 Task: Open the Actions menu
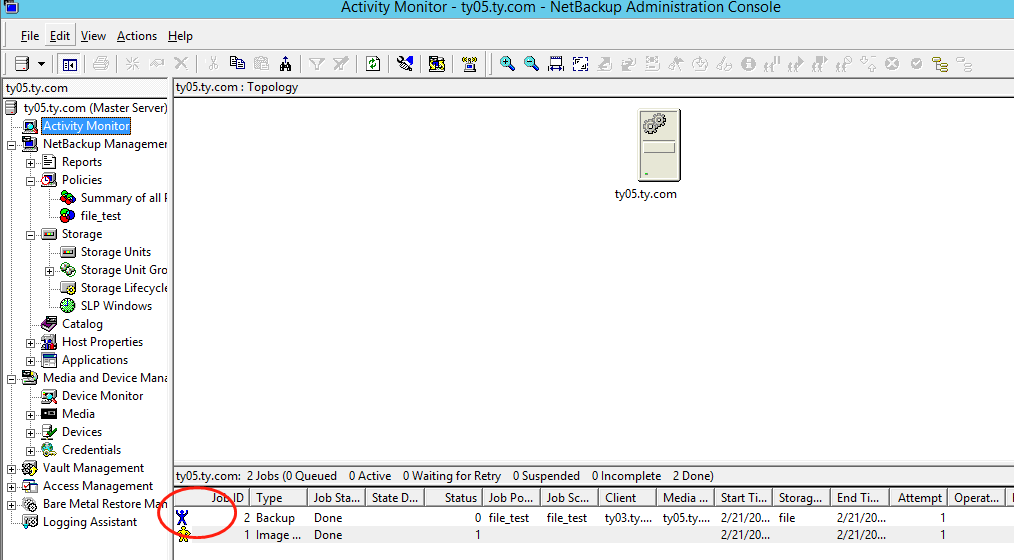[136, 36]
